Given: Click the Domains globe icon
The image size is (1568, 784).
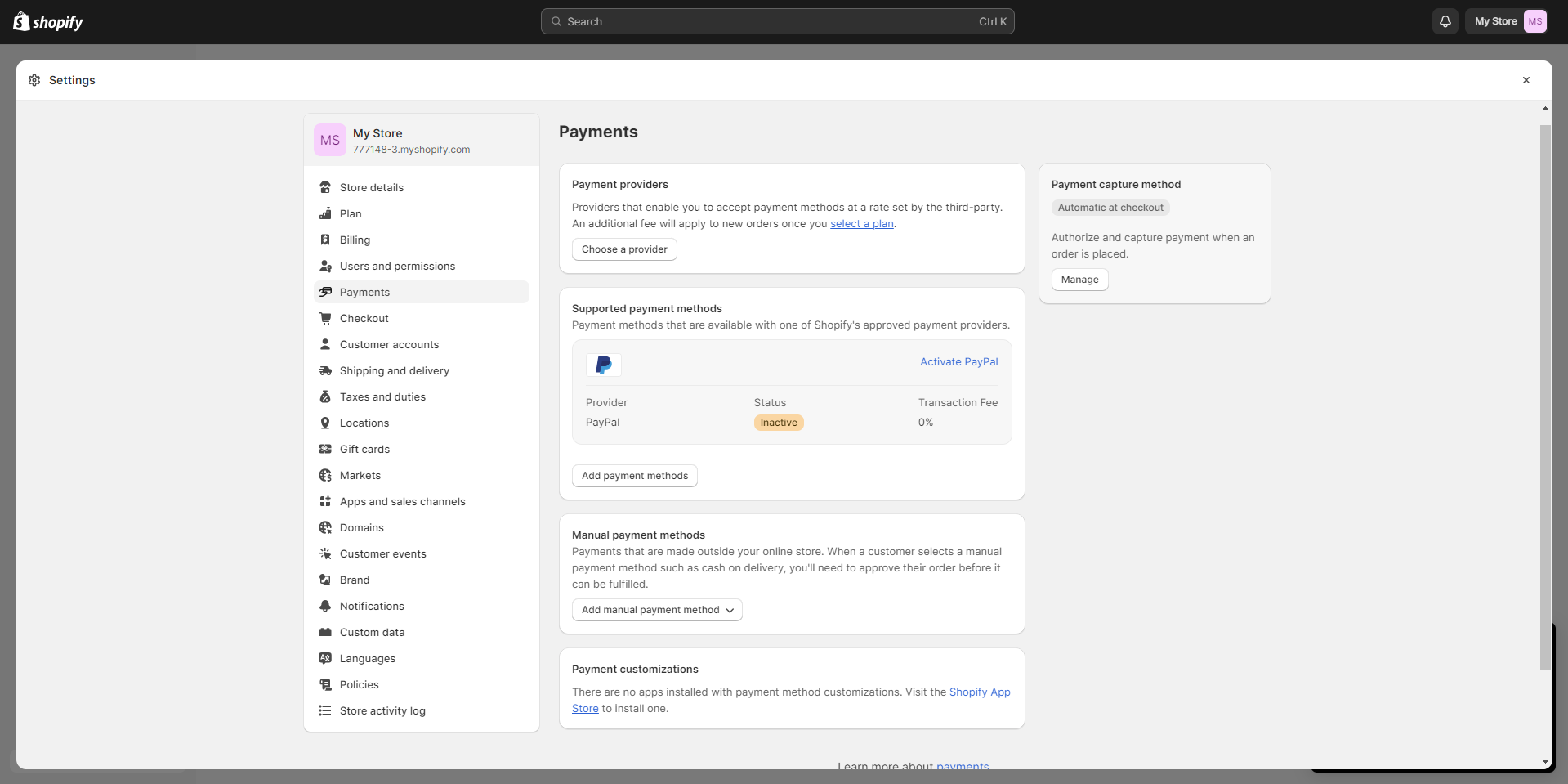Looking at the screenshot, I should click(x=325, y=527).
